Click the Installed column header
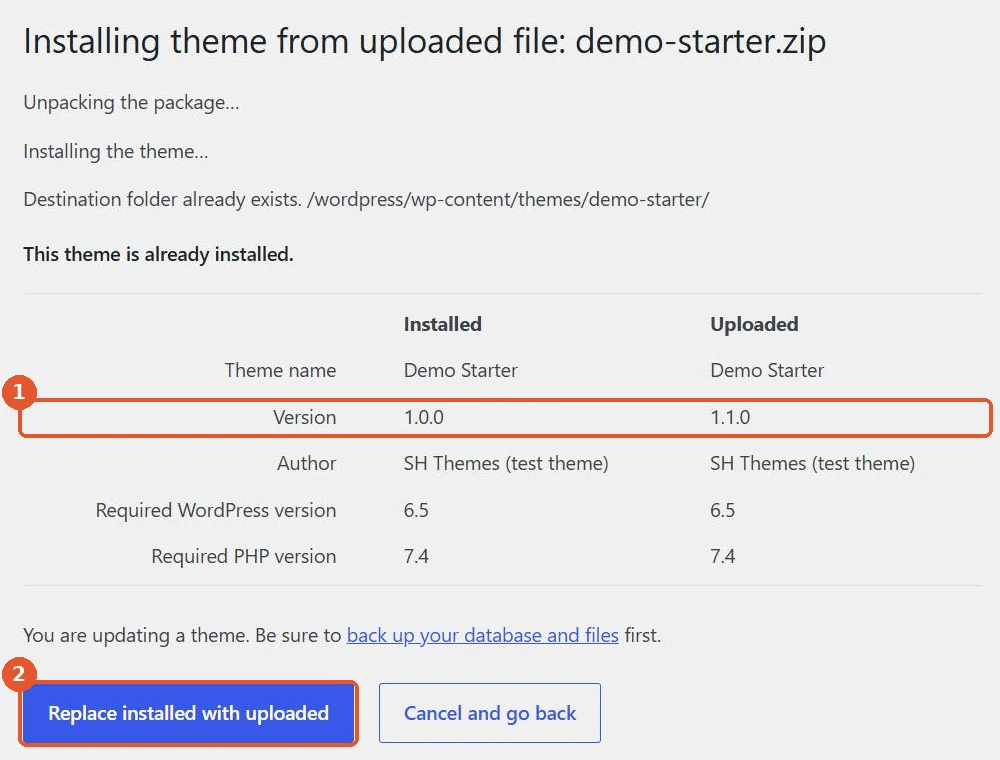This screenshot has width=1000, height=760. [x=443, y=324]
